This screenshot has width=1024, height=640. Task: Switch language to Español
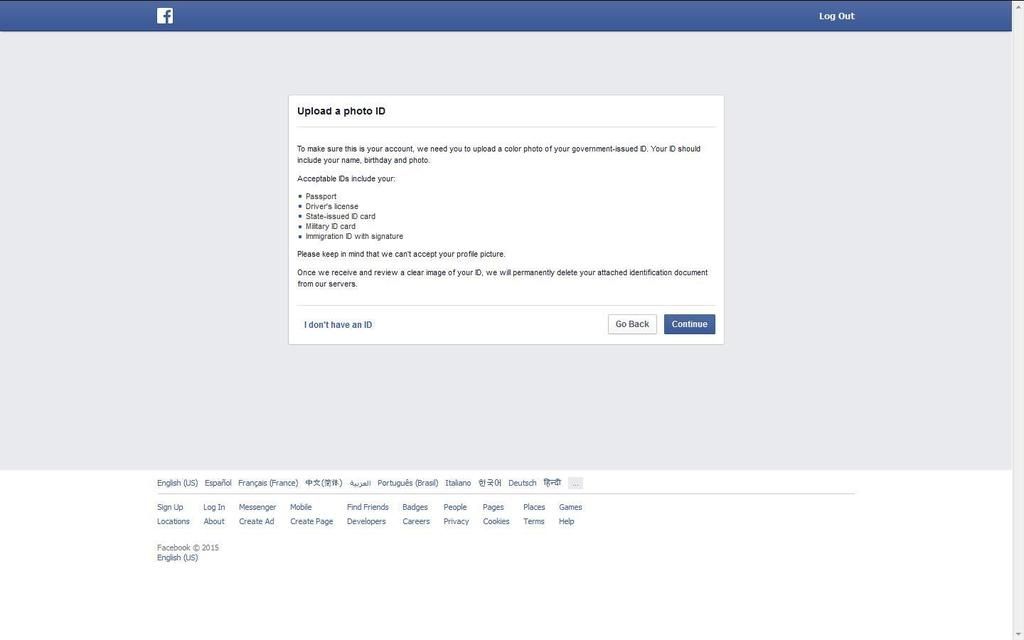click(218, 483)
